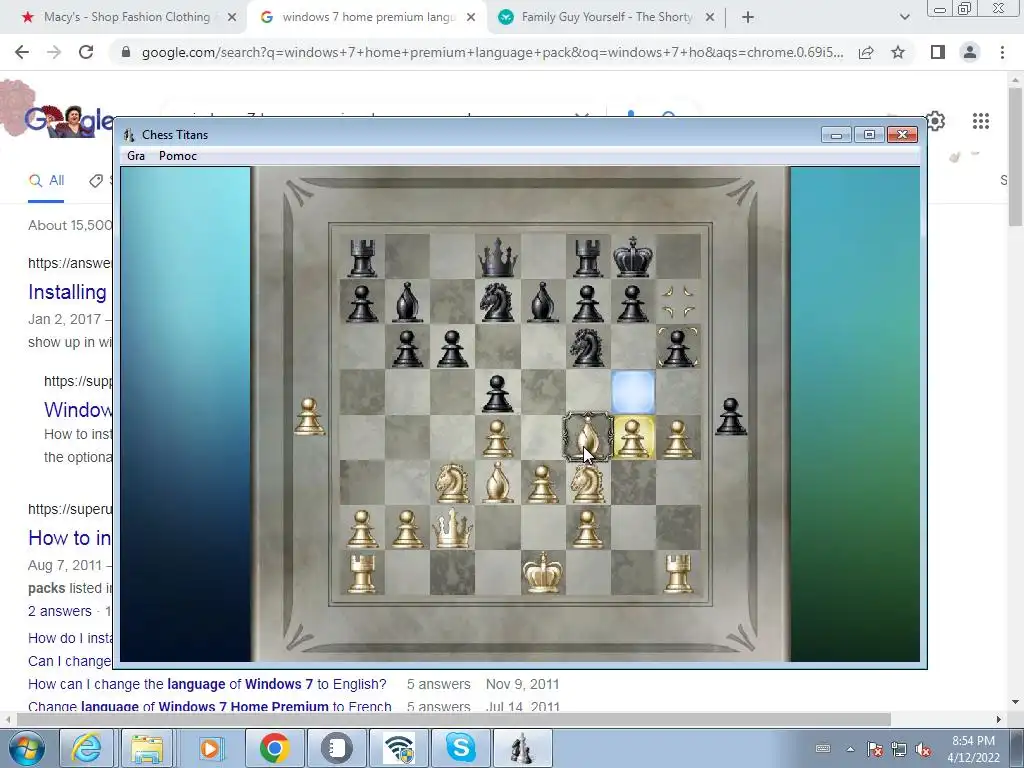Reload the Google search page
Viewport: 1024px width, 768px height.
[86, 52]
